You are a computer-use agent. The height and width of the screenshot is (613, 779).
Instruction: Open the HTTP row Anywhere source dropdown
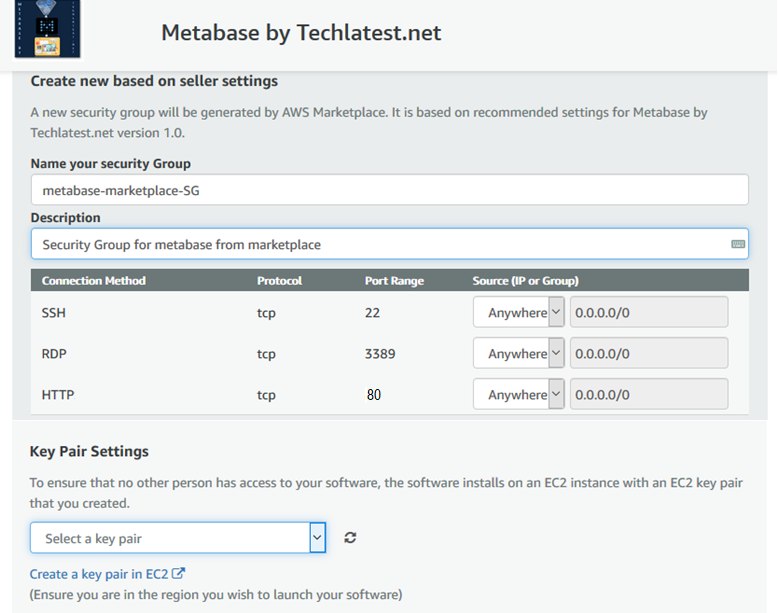click(518, 394)
